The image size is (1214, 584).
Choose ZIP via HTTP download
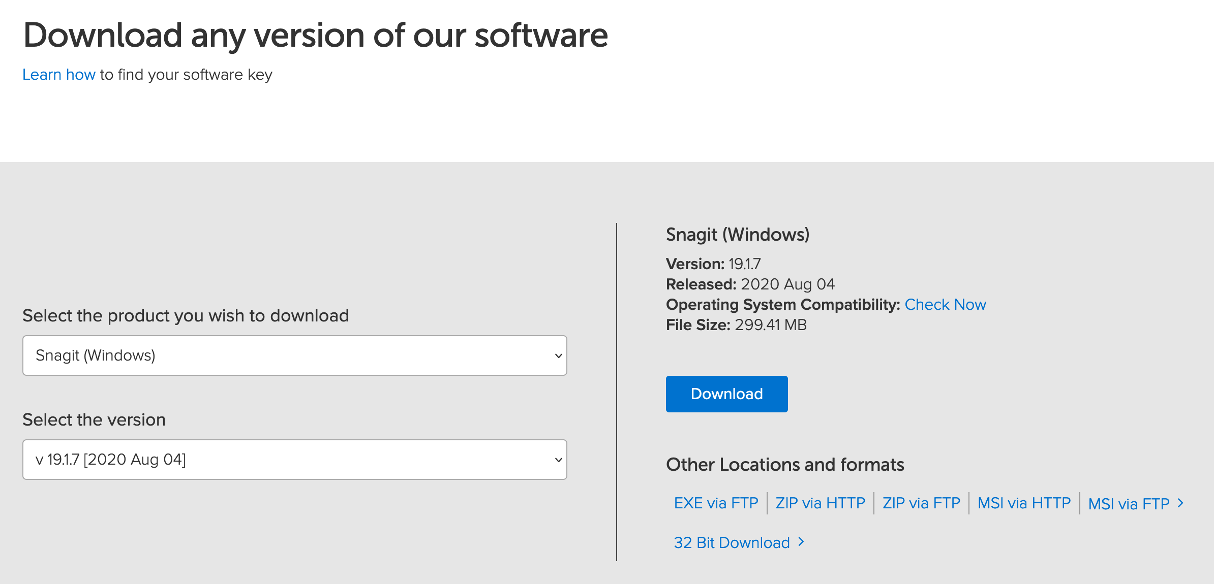(x=820, y=503)
